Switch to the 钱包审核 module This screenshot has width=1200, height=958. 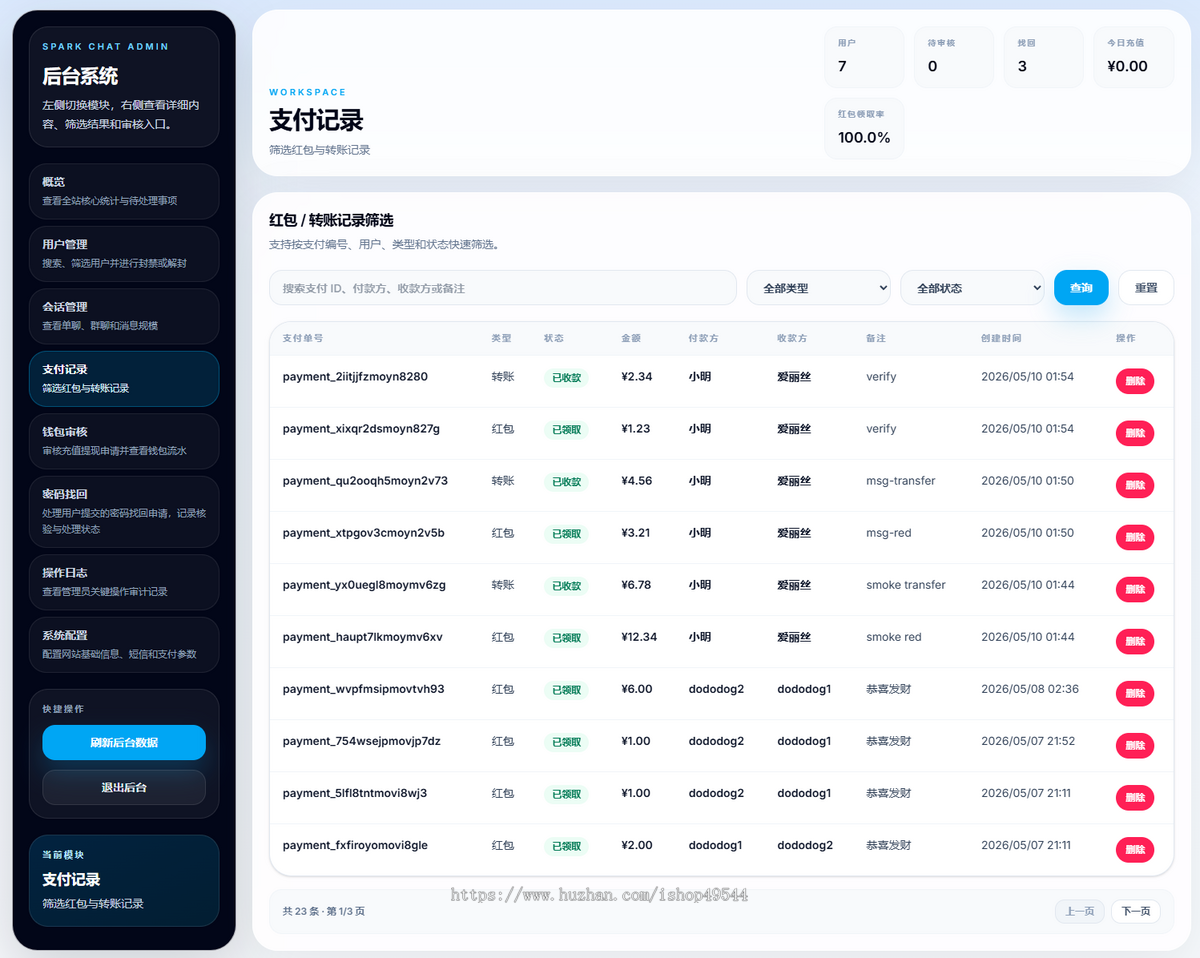[x=124, y=441]
